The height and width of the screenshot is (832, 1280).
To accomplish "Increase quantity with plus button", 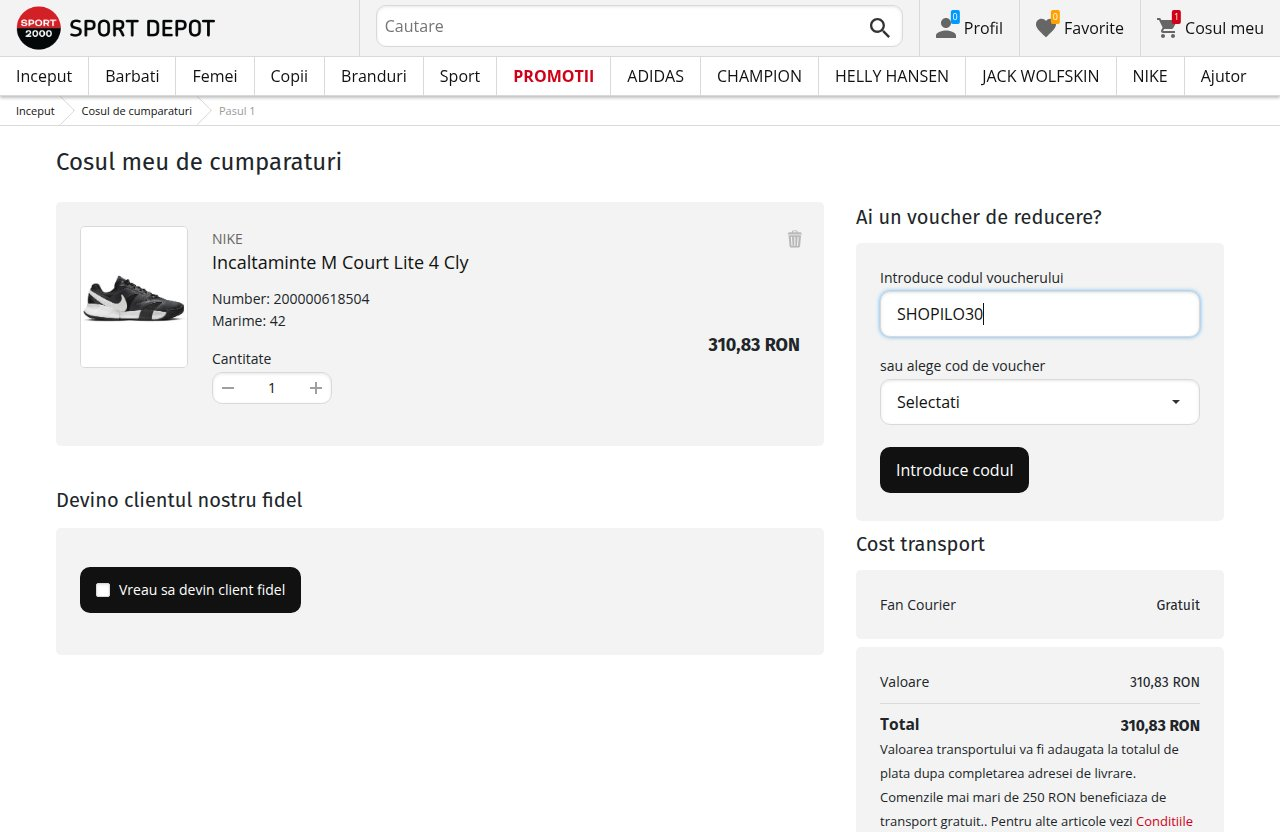I will [x=316, y=388].
